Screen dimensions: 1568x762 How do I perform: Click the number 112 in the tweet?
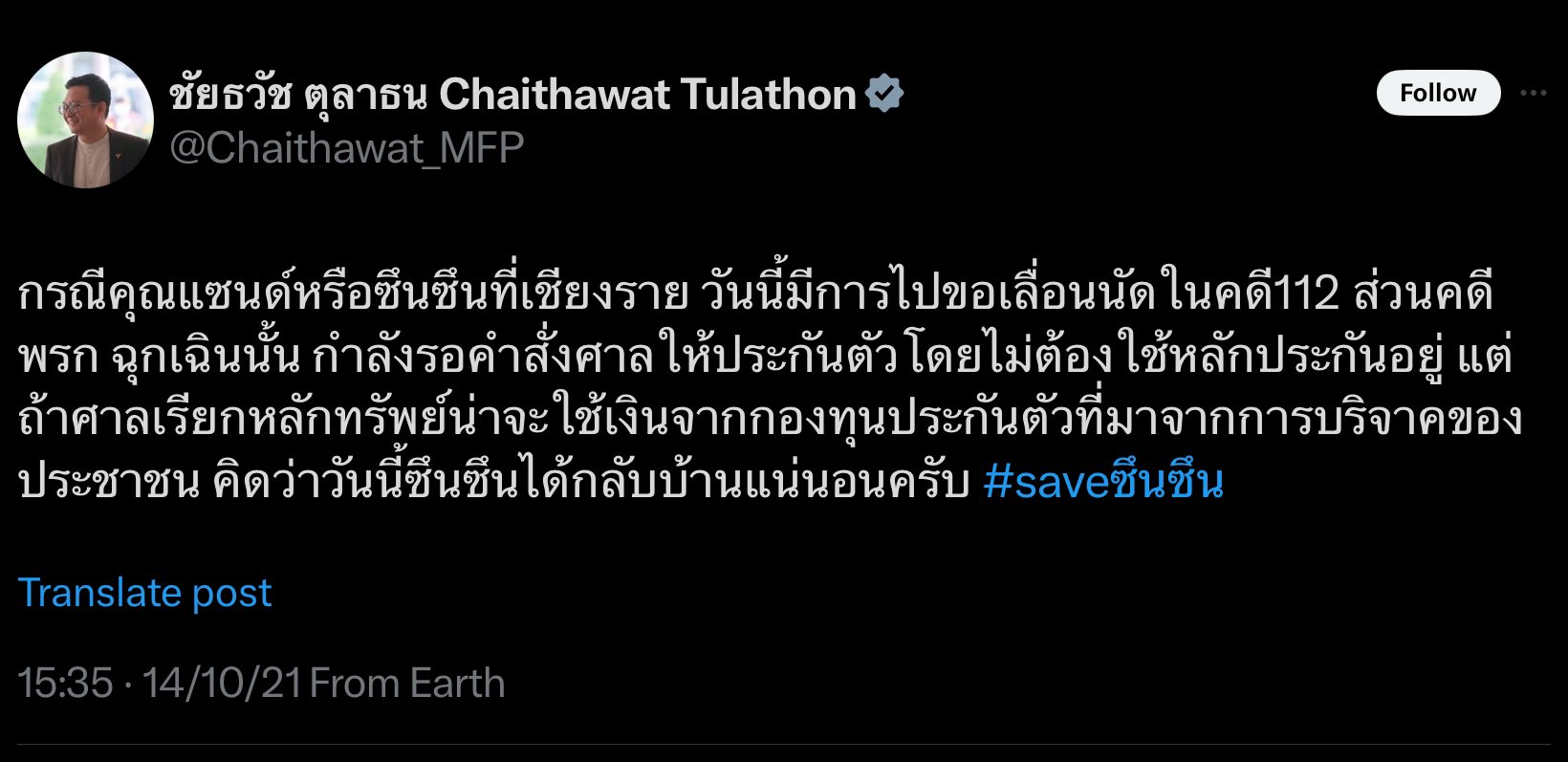point(1306,294)
